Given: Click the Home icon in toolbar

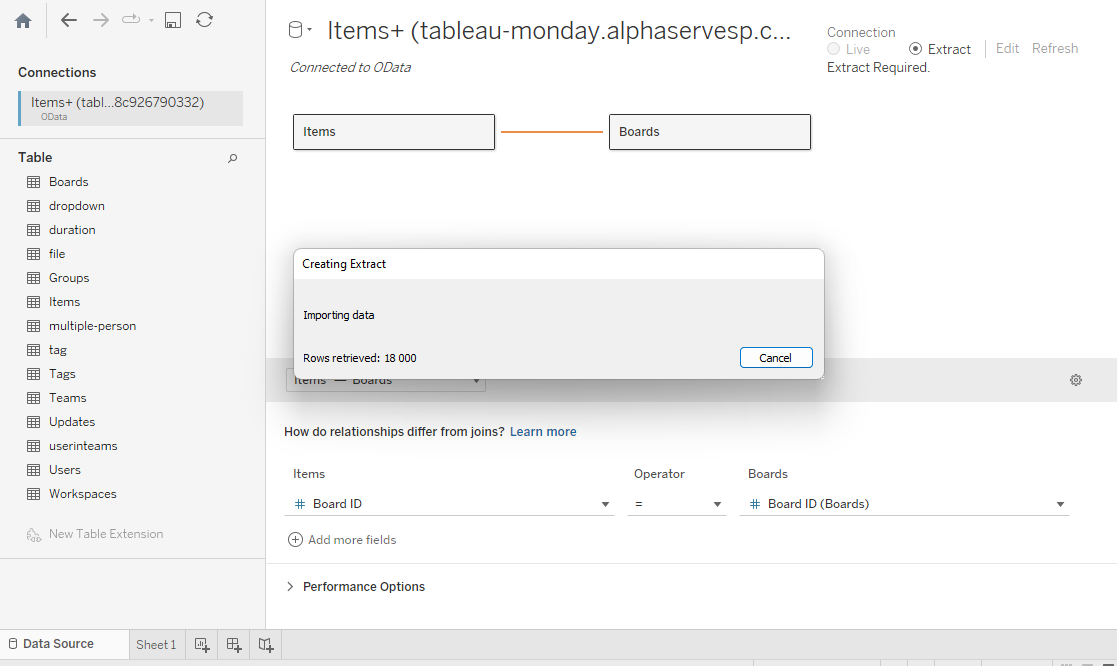Looking at the screenshot, I should tap(23, 20).
